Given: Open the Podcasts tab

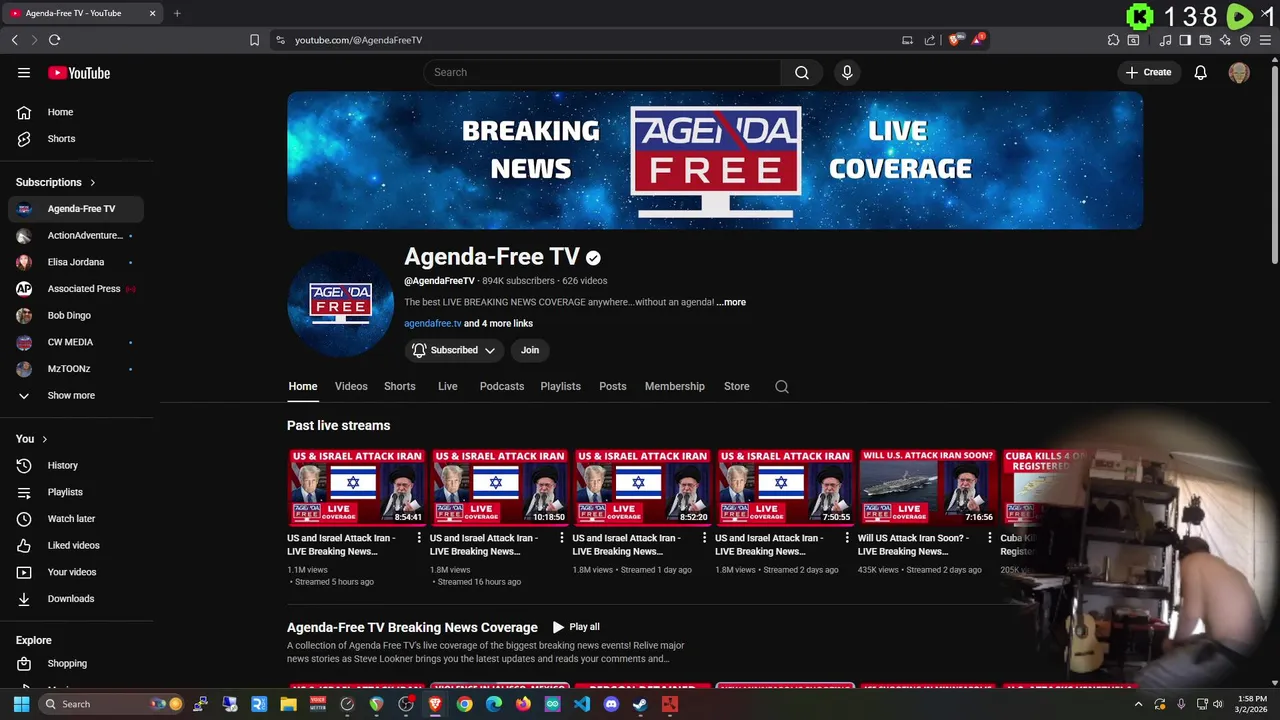Looking at the screenshot, I should point(502,386).
